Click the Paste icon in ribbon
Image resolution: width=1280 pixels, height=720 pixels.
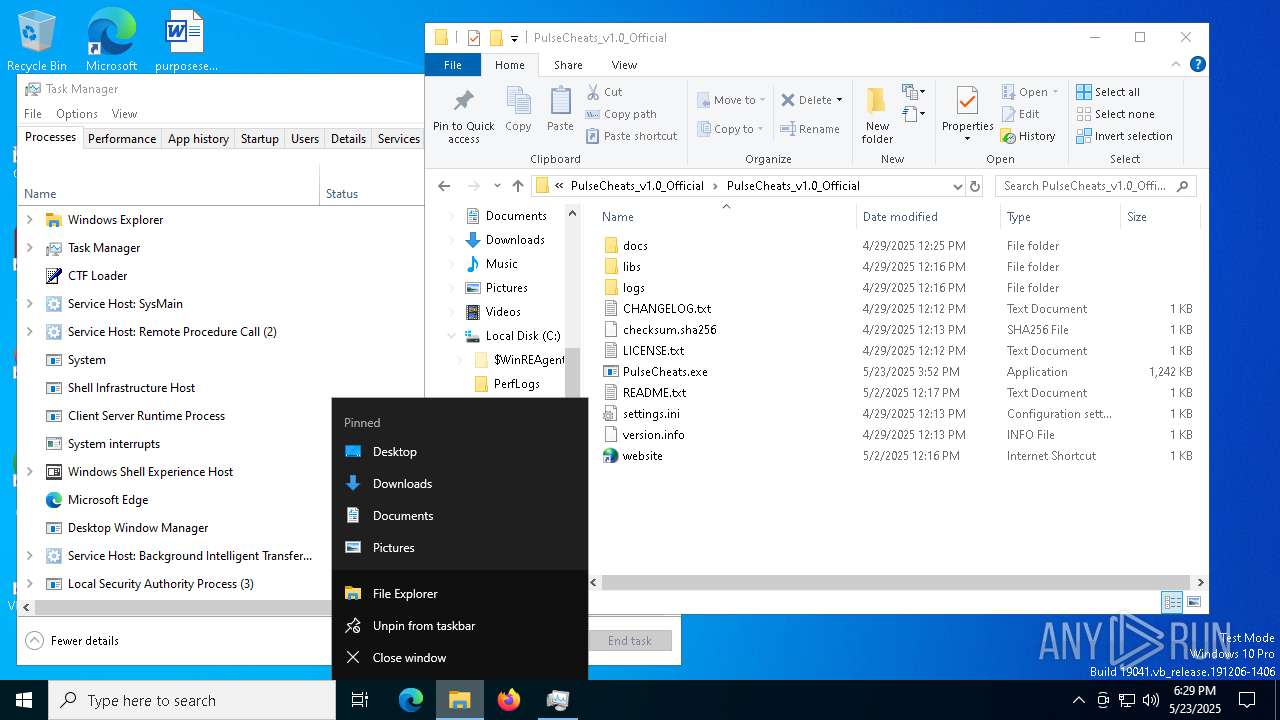(x=560, y=101)
